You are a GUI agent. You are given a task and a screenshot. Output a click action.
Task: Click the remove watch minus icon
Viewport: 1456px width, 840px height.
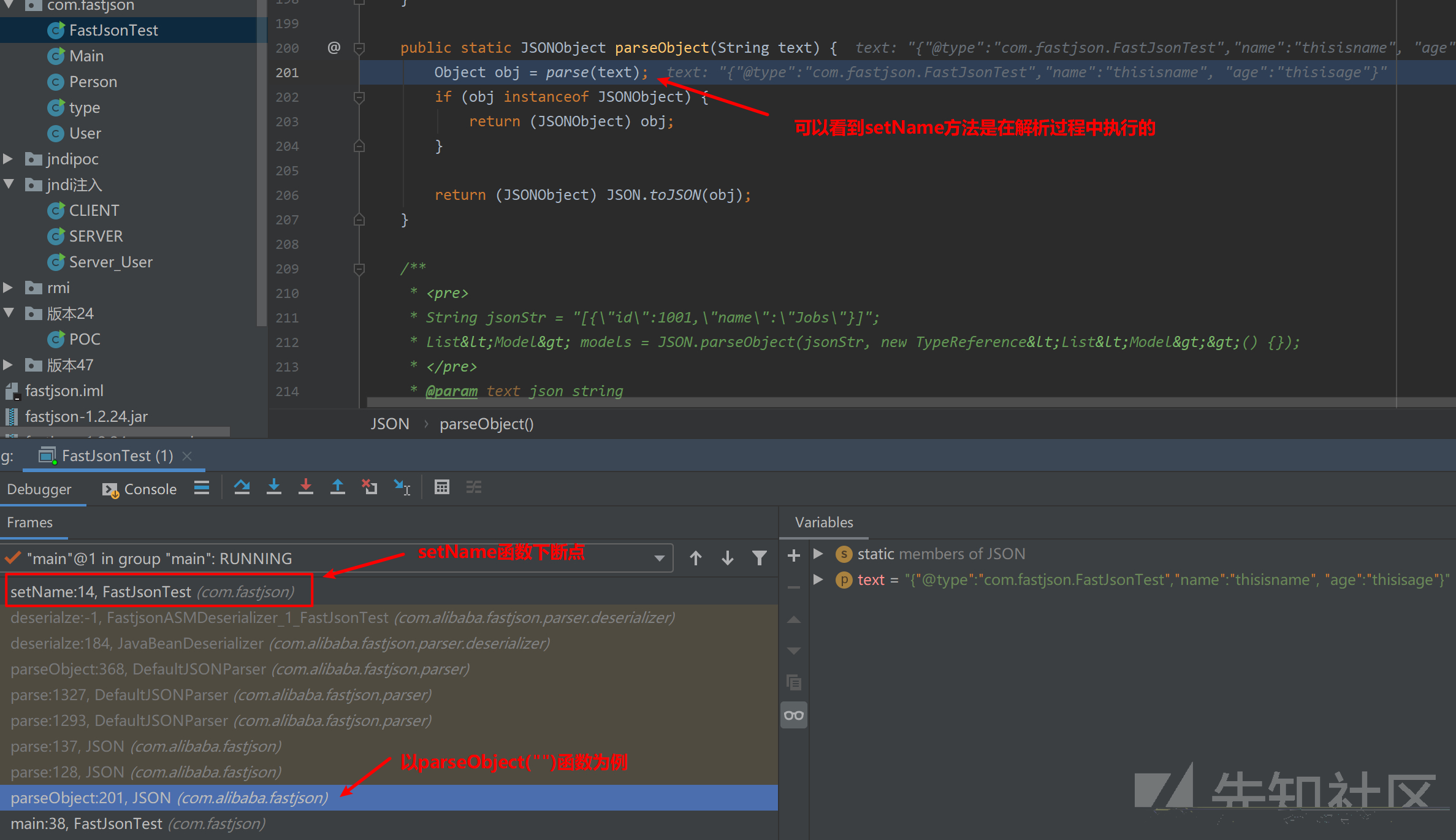(x=794, y=587)
